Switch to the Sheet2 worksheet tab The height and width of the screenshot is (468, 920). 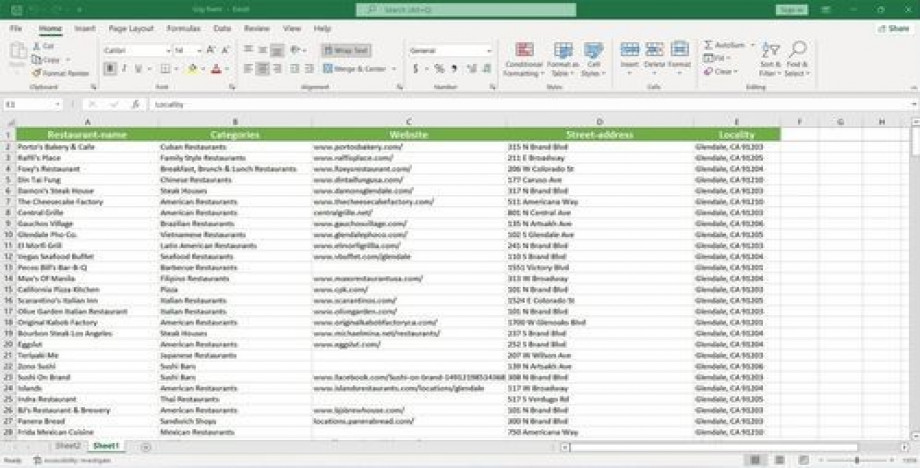coord(68,445)
